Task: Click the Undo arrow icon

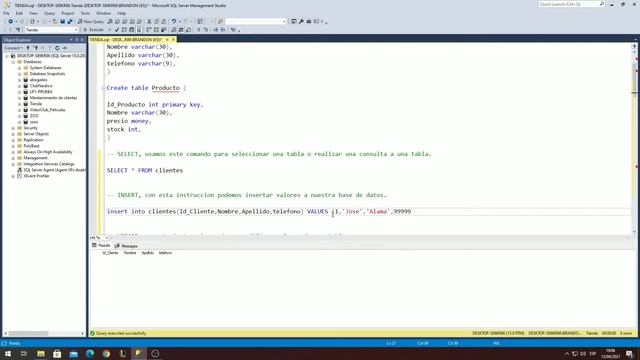Action: (174, 21)
